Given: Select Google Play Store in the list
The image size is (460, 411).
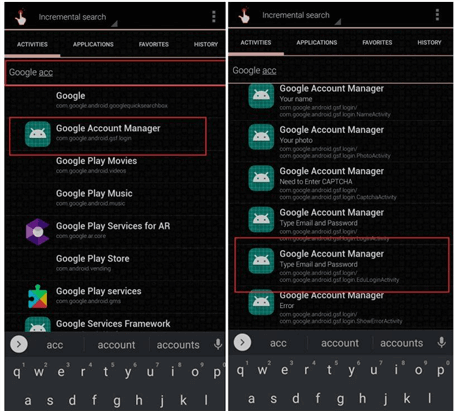Looking at the screenshot, I should coord(115,263).
